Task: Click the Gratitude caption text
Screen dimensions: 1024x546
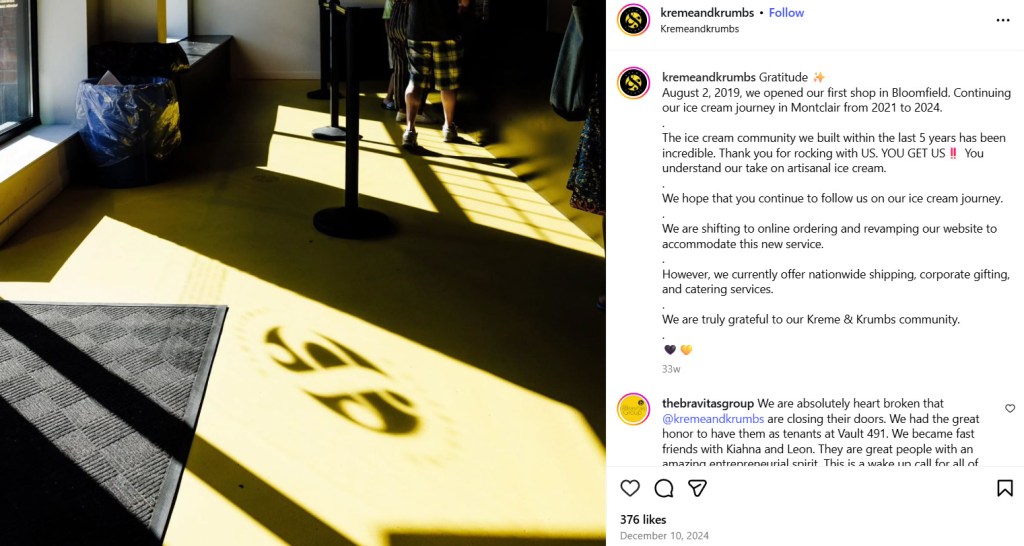Action: [x=783, y=77]
